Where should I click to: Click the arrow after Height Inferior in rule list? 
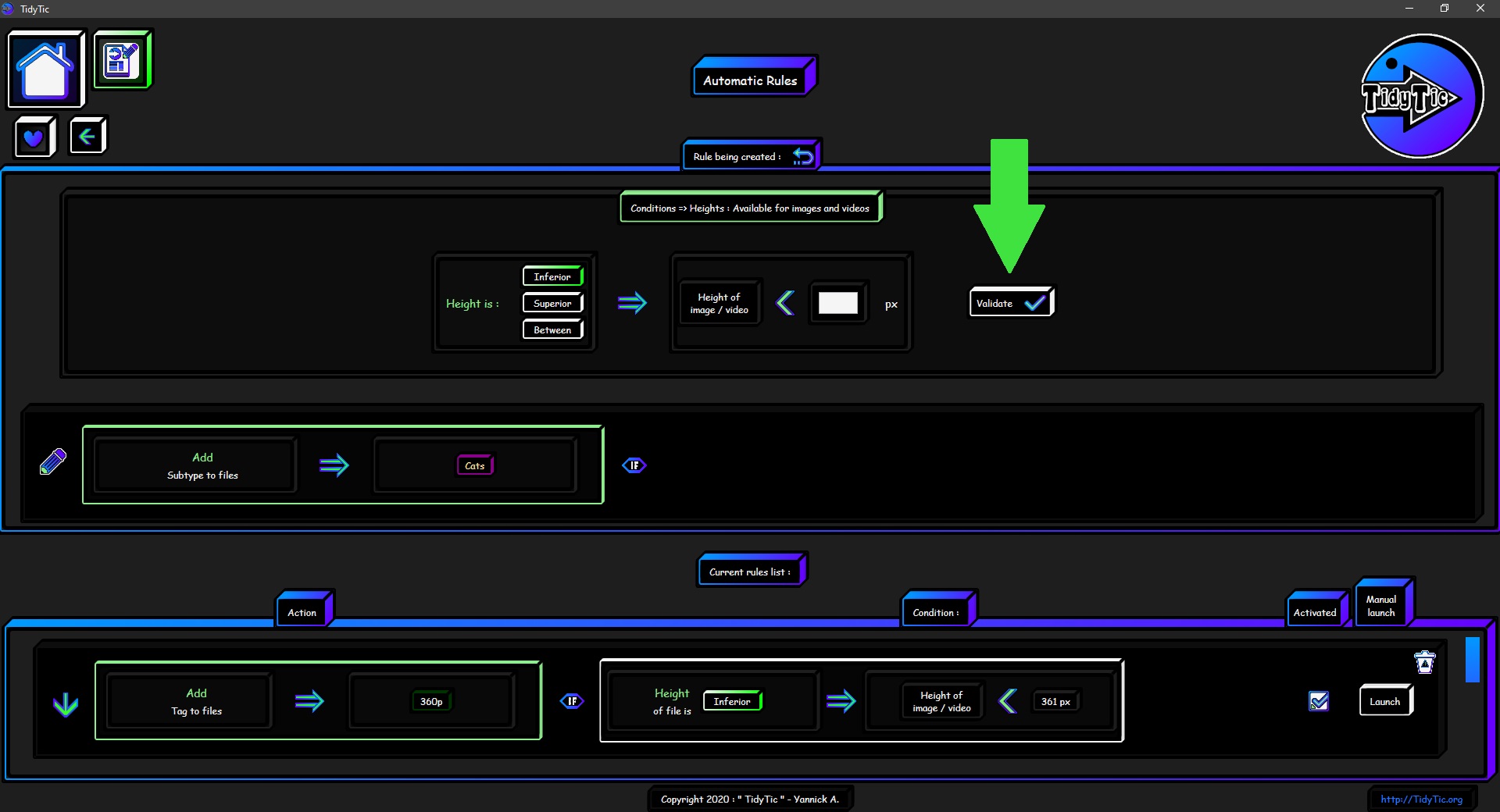(x=841, y=701)
